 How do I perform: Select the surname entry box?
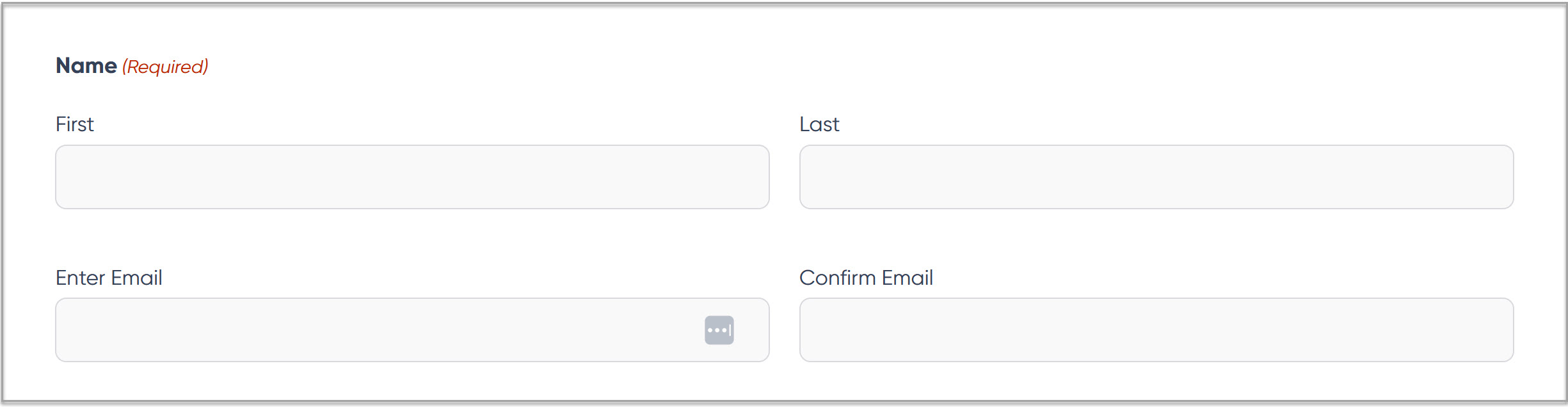click(1156, 177)
